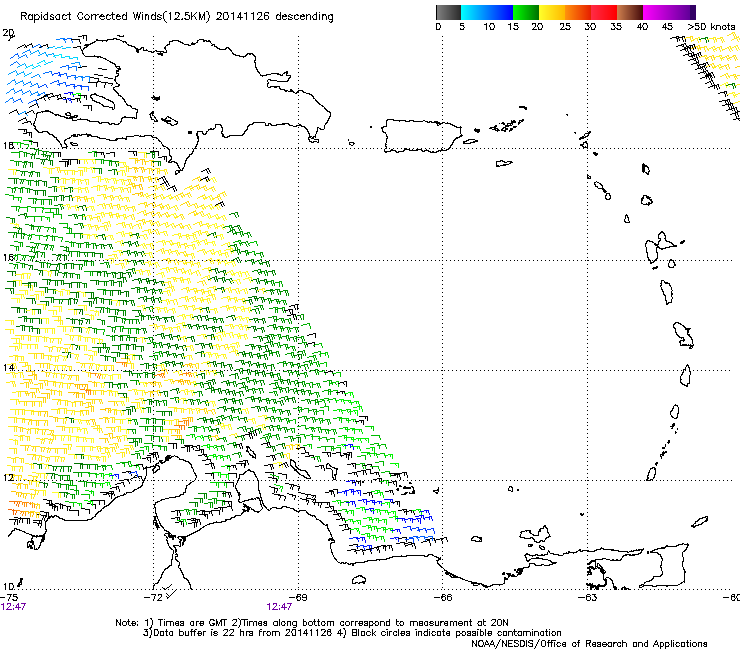Viewport: 740px width, 650px height.
Task: Click the '16' latitude axis label
Action: 8,257
